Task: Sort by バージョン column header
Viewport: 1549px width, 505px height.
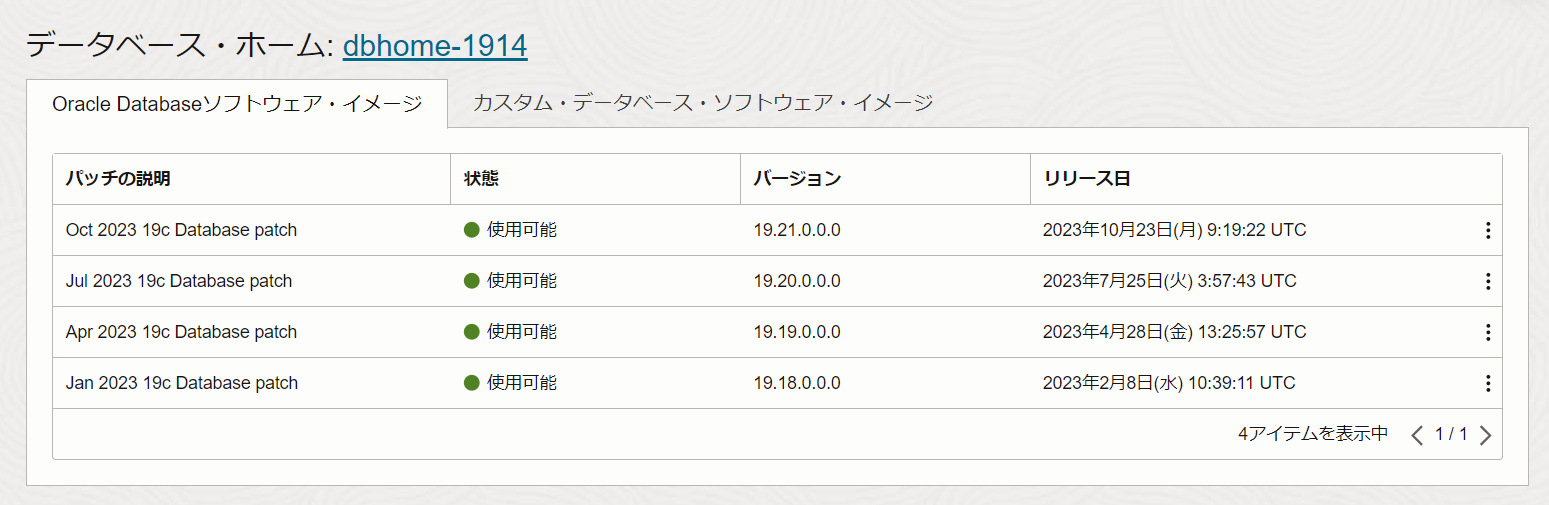Action: [x=797, y=179]
